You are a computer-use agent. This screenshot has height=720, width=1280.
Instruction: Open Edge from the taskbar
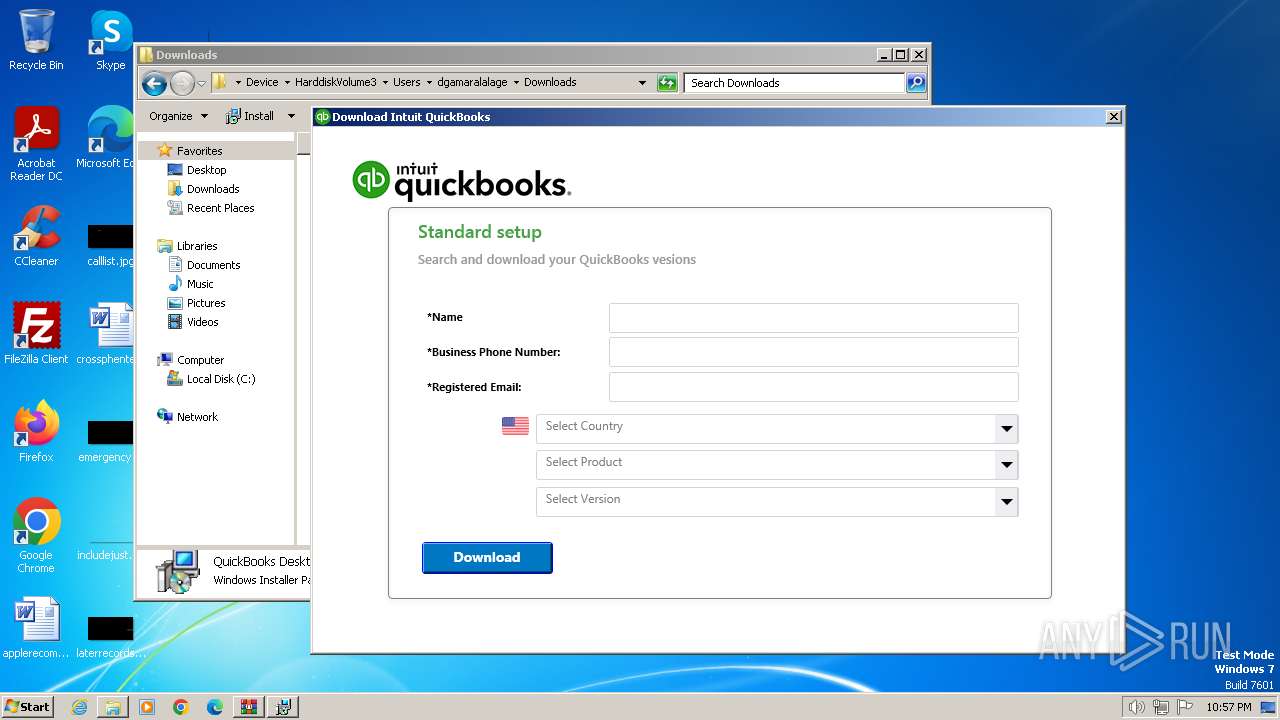click(x=215, y=707)
